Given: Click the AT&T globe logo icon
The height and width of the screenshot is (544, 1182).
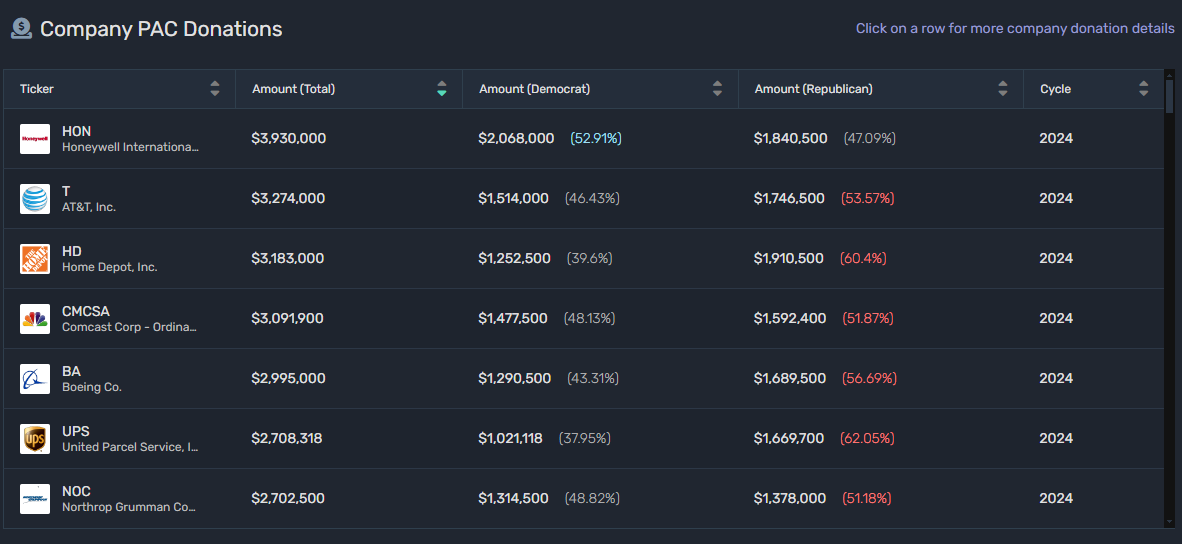Looking at the screenshot, I should click(35, 199).
